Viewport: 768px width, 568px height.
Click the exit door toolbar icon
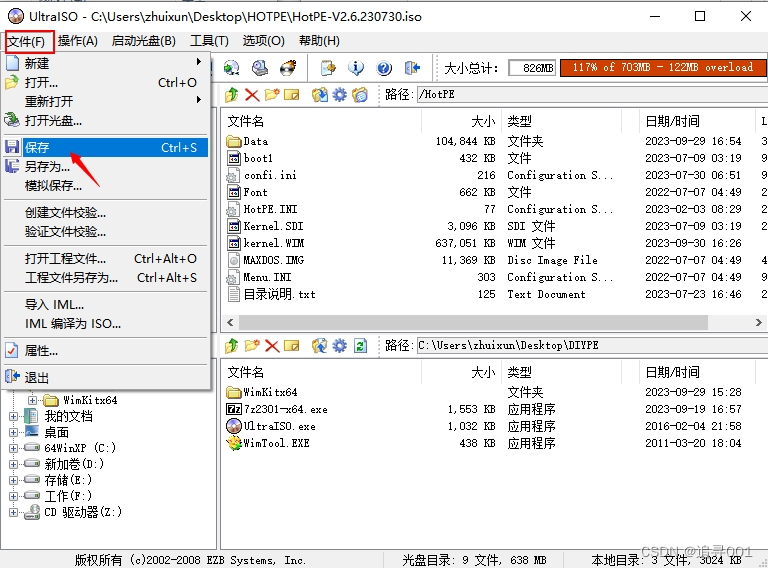pyautogui.click(x=412, y=68)
